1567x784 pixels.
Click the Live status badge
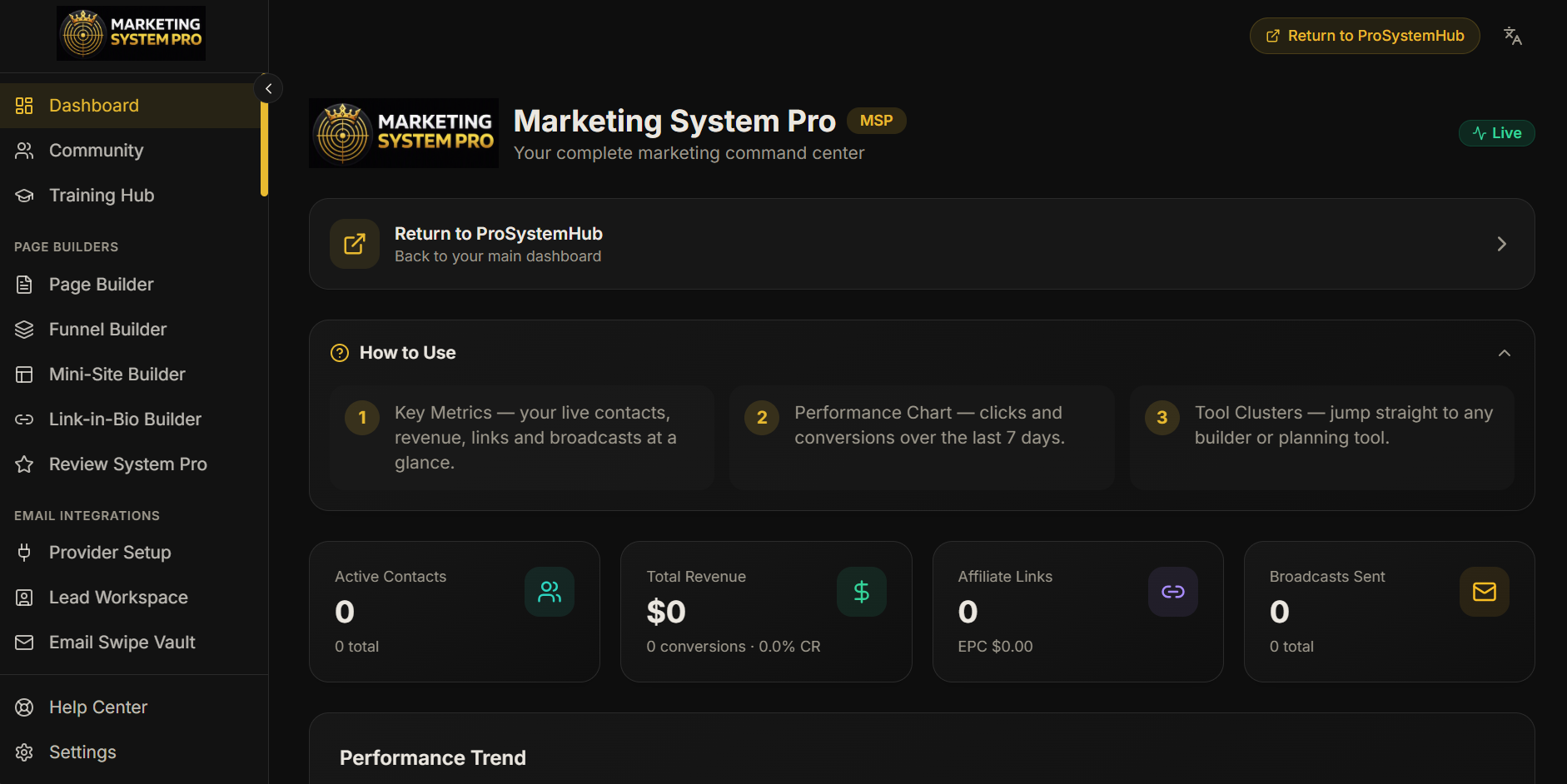pos(1496,133)
